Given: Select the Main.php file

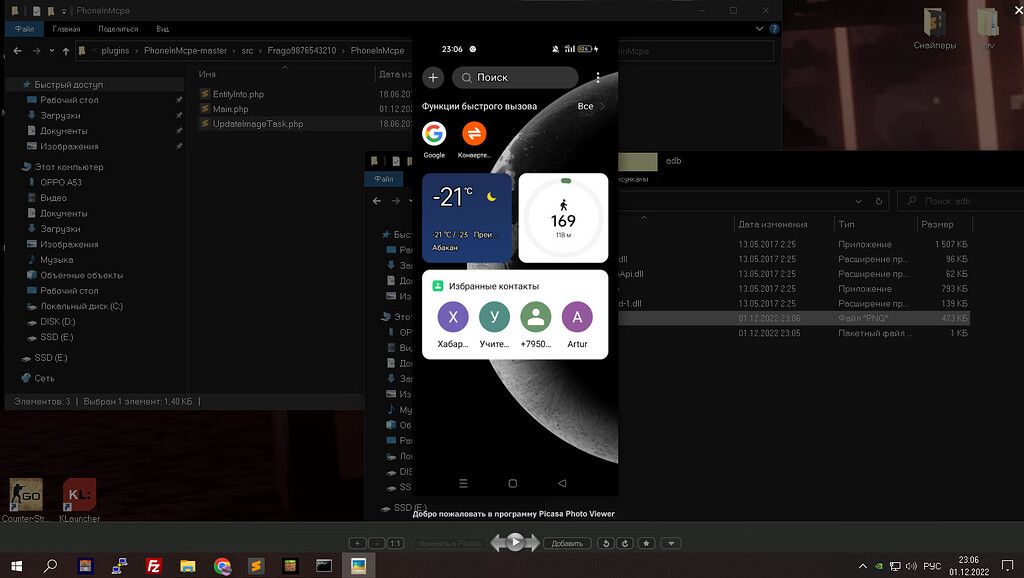Looking at the screenshot, I should pos(230,109).
